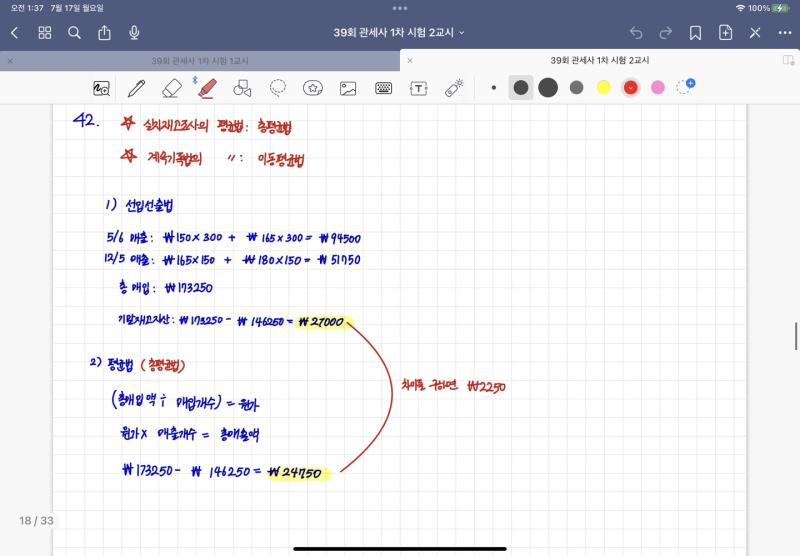Select the Highlighter tool
Viewport: 800px width, 556px height.
tap(207, 88)
